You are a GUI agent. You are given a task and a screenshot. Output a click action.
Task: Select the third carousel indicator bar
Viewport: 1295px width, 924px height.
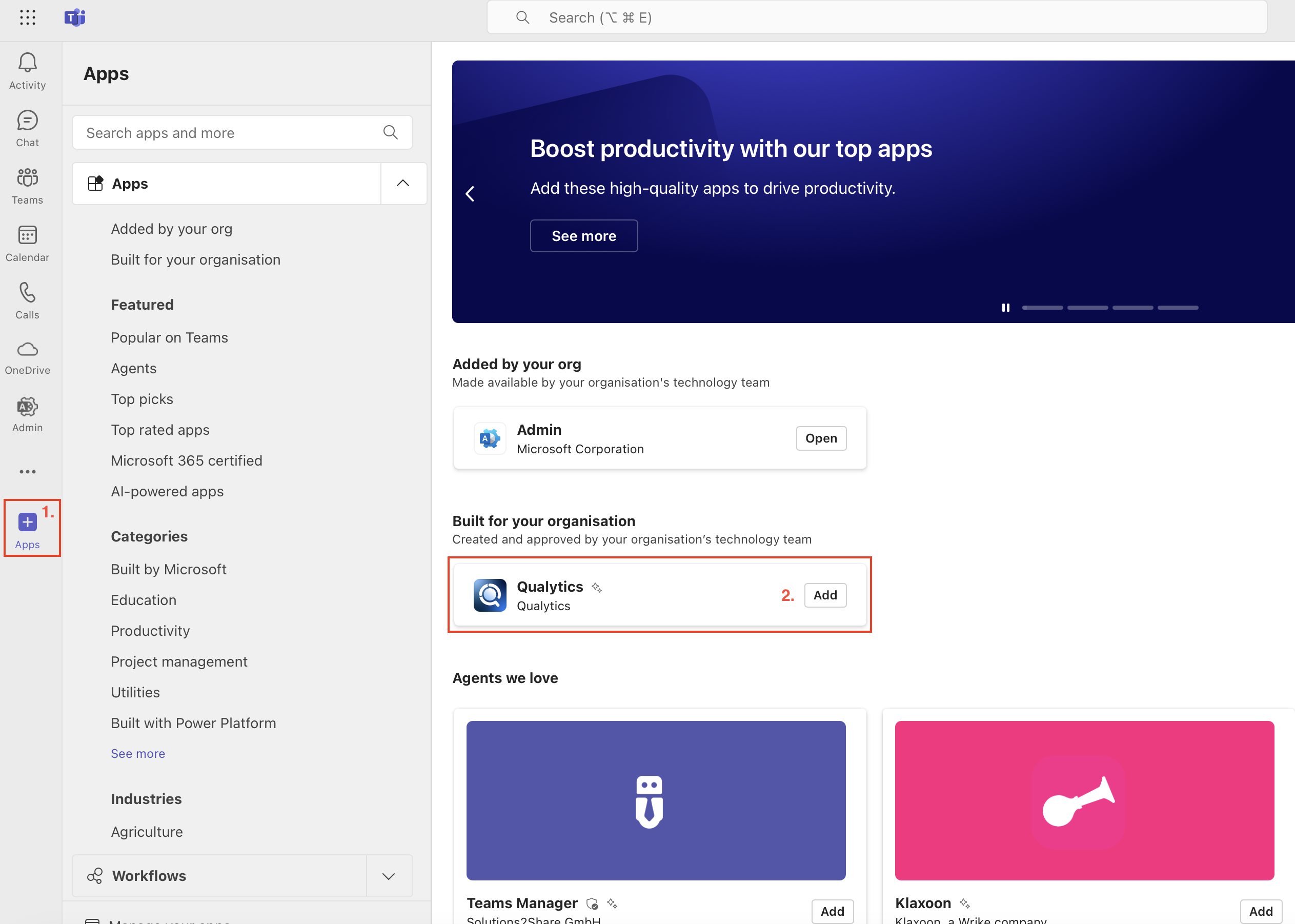(1133, 308)
